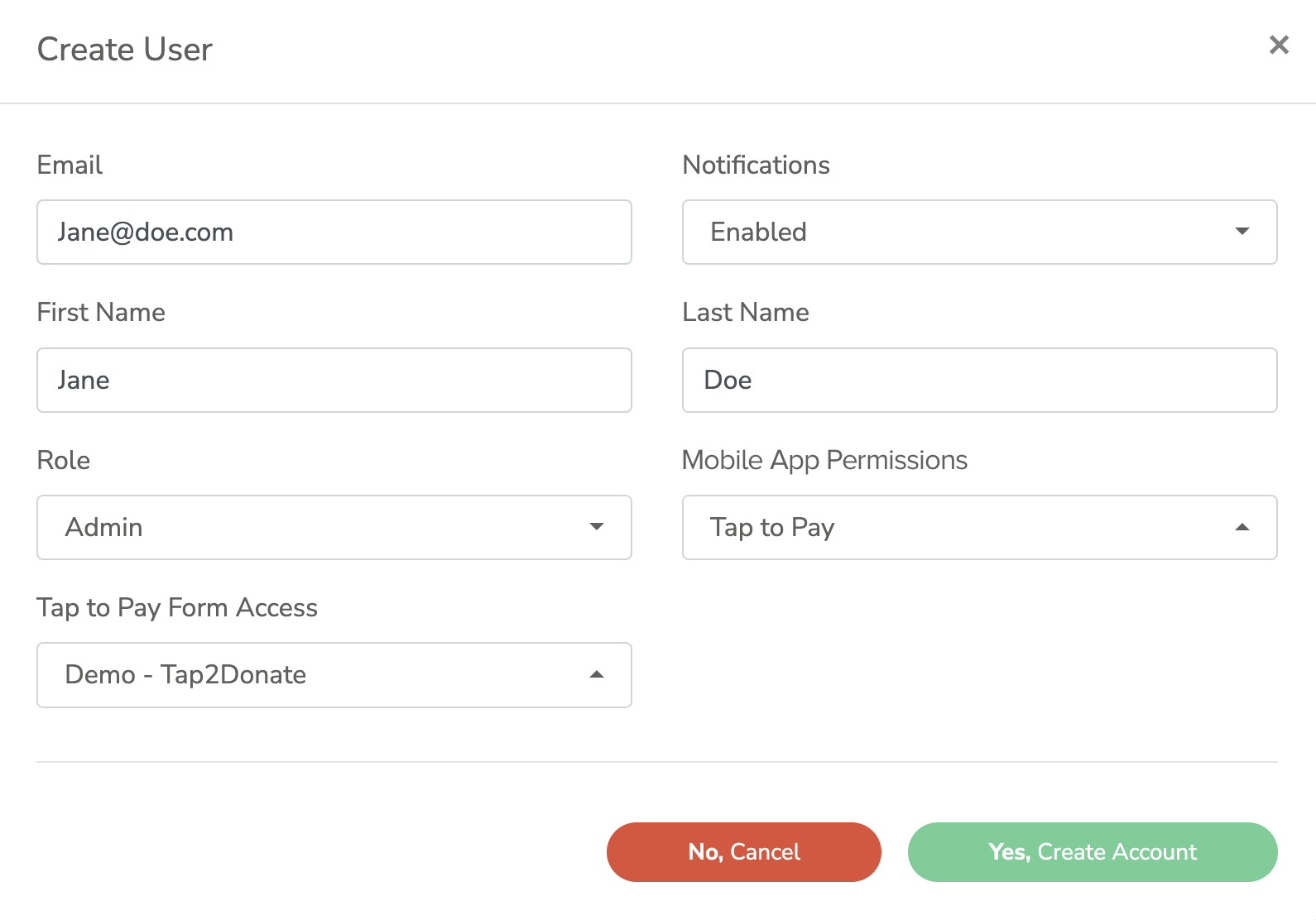The image size is (1316, 920).
Task: Click the Notifications dropdown arrow icon
Action: click(1242, 231)
